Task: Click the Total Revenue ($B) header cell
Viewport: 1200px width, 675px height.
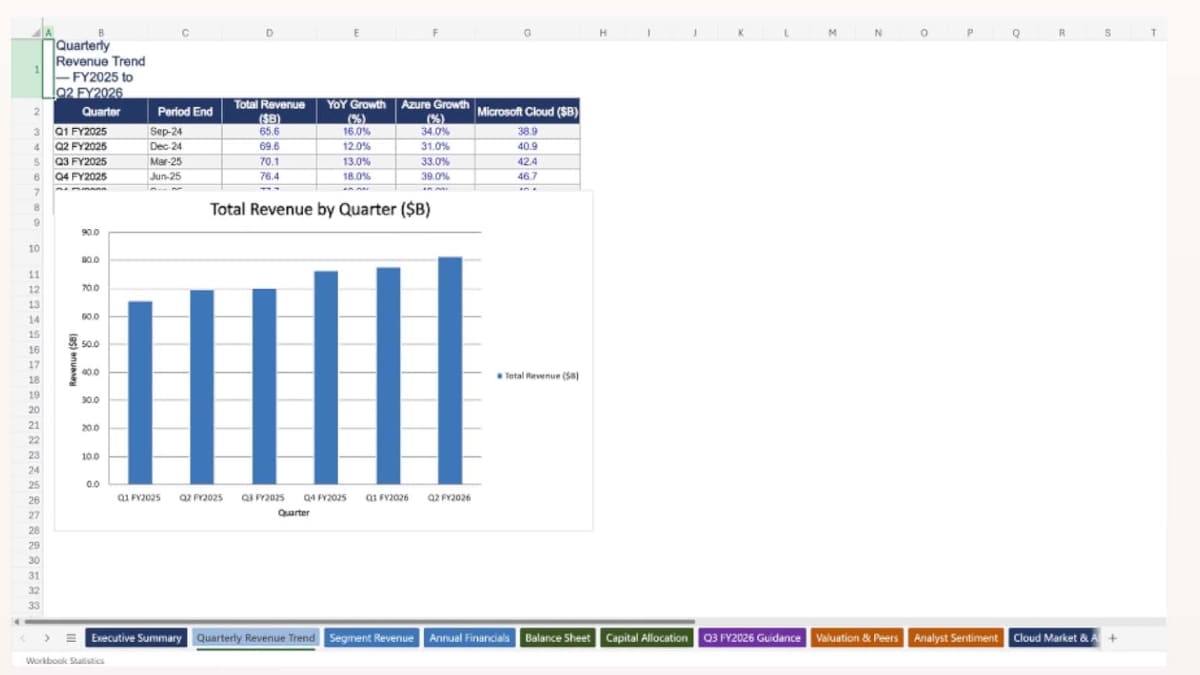Action: click(x=269, y=112)
